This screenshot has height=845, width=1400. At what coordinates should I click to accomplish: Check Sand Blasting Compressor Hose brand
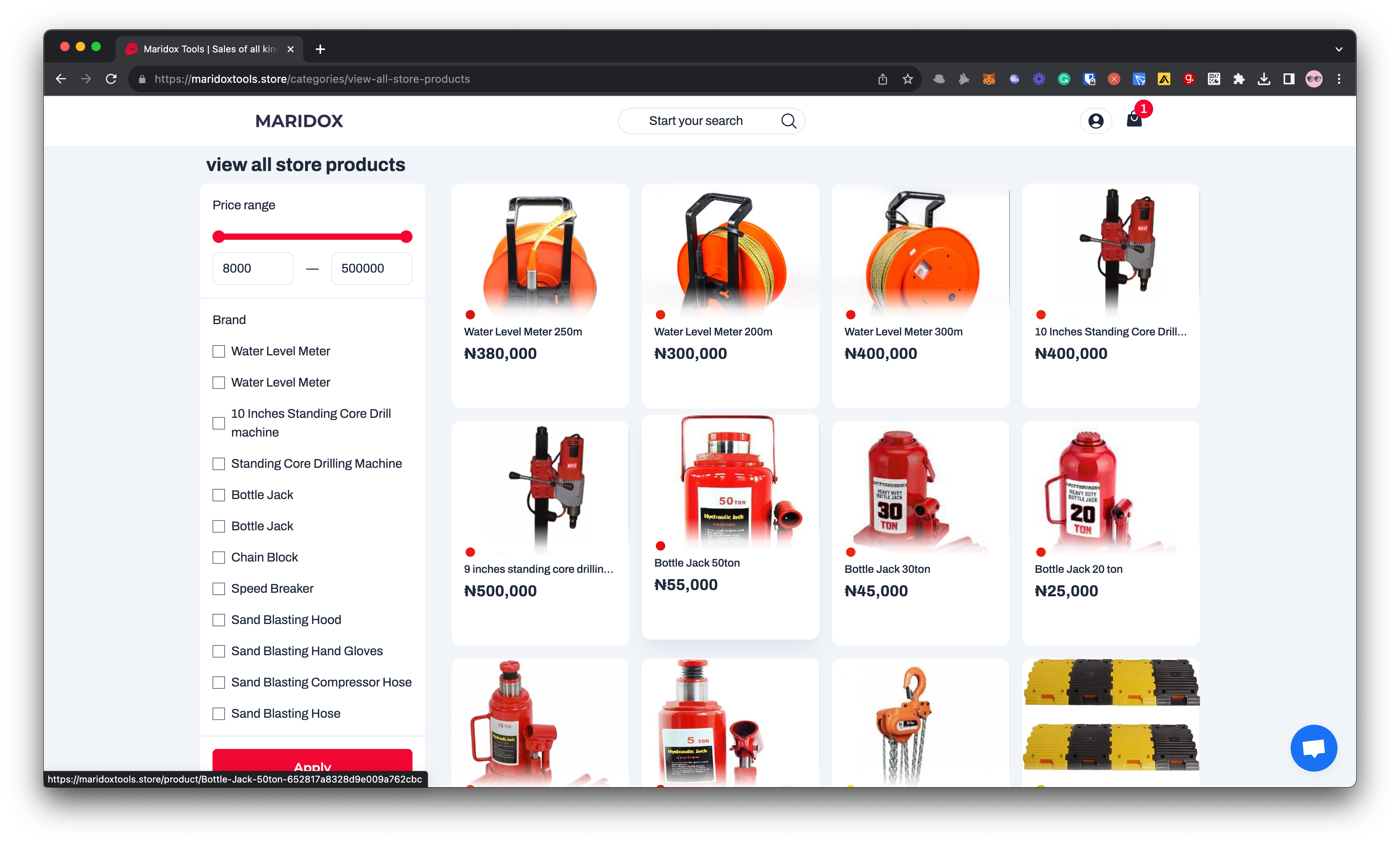coord(219,683)
